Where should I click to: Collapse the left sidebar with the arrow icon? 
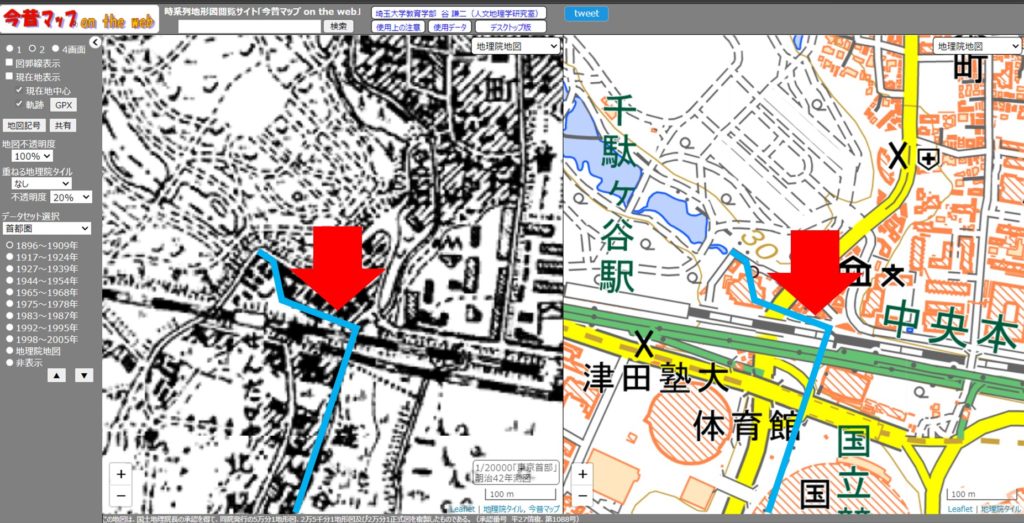click(x=95, y=43)
